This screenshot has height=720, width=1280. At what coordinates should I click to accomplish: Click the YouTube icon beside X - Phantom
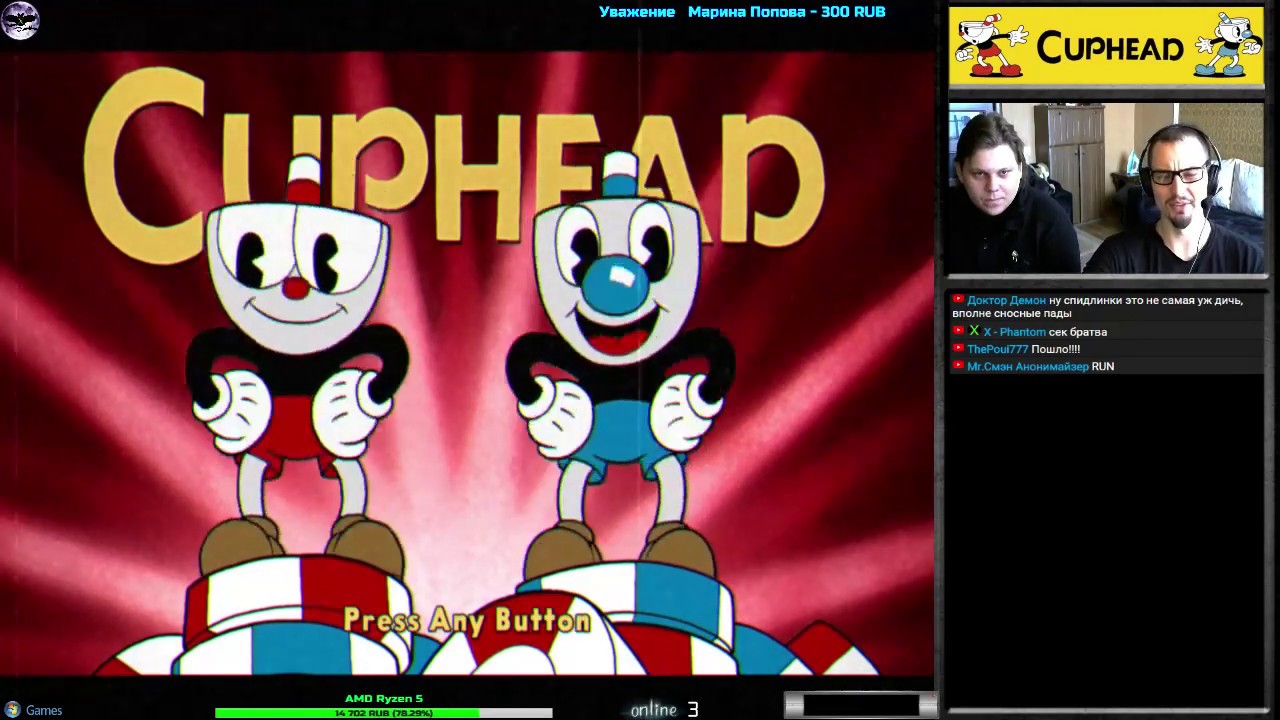(958, 331)
